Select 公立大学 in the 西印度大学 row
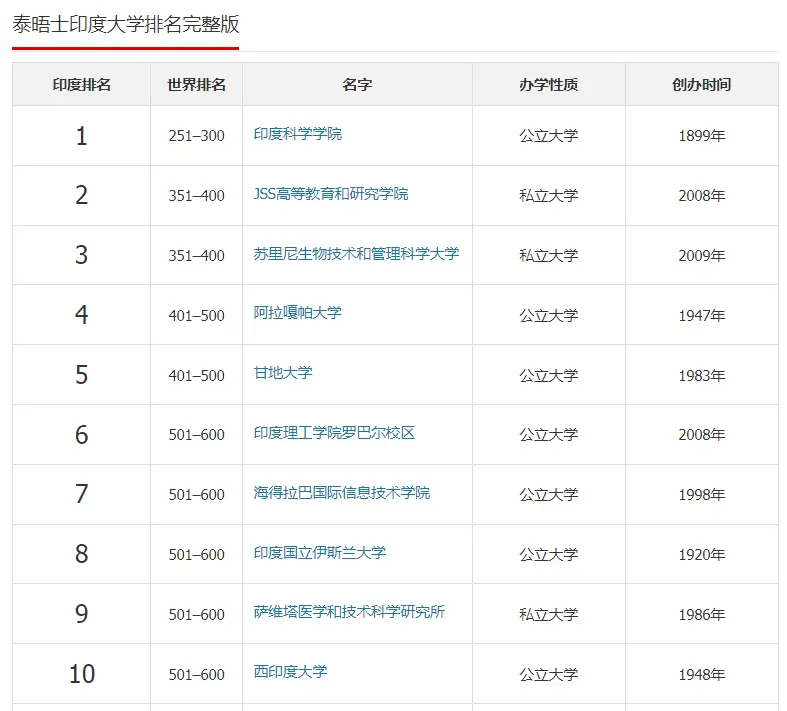The width and height of the screenshot is (787, 711). [x=549, y=675]
